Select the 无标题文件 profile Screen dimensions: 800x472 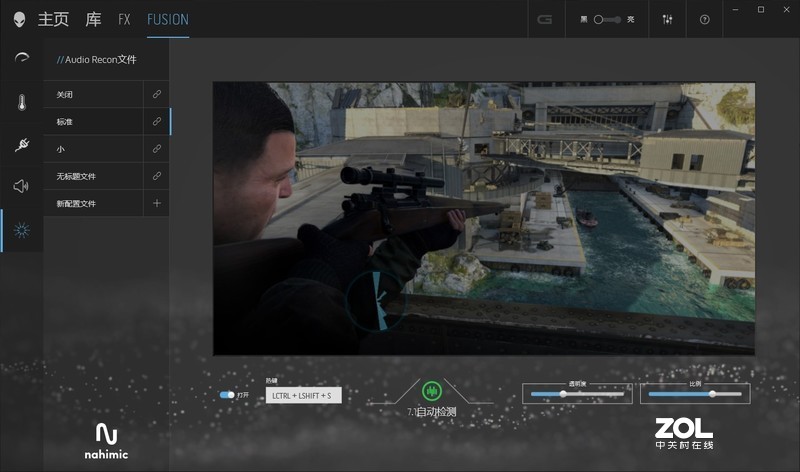pos(93,176)
